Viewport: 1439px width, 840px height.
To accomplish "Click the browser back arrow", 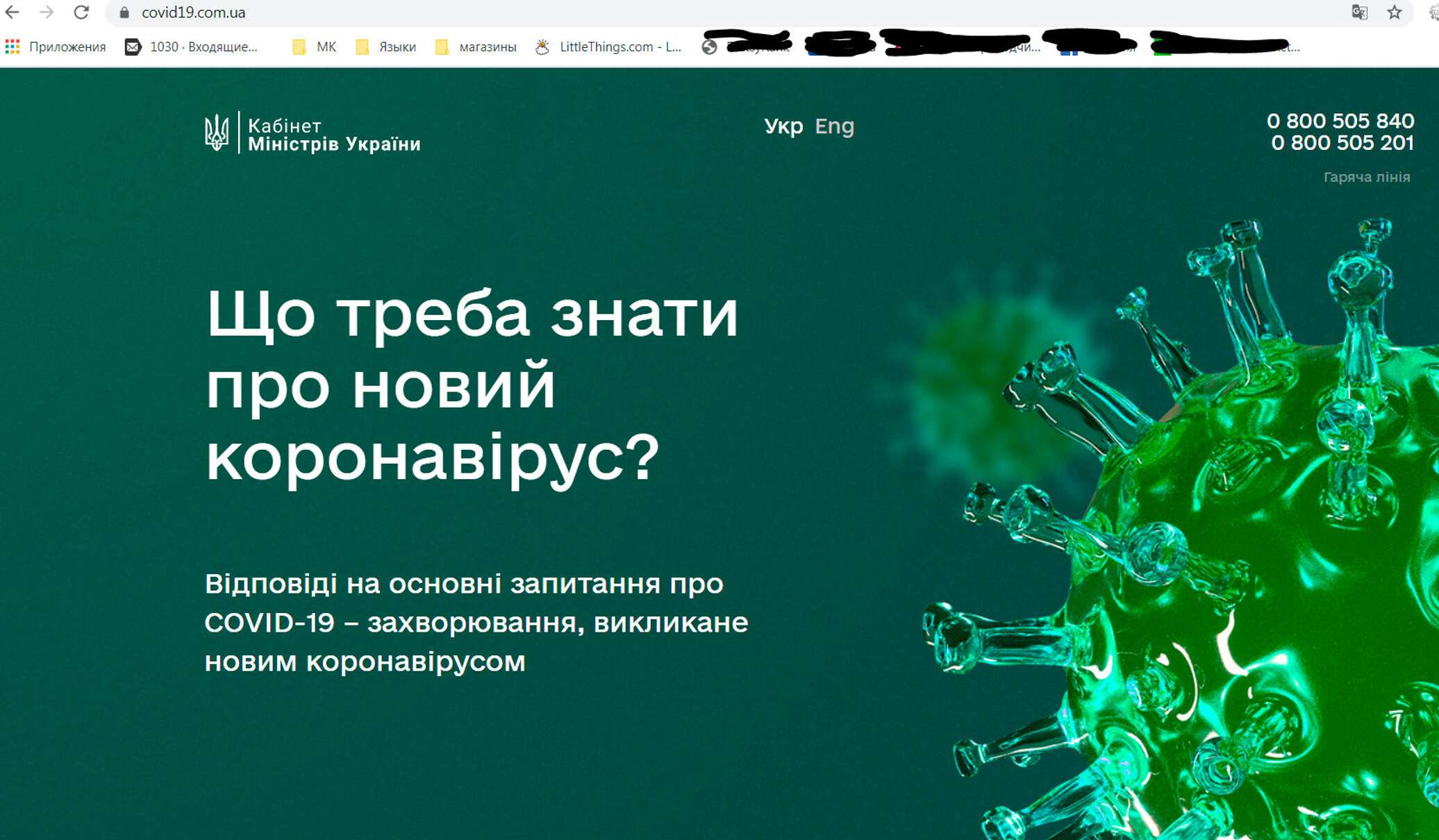I will tap(12, 12).
